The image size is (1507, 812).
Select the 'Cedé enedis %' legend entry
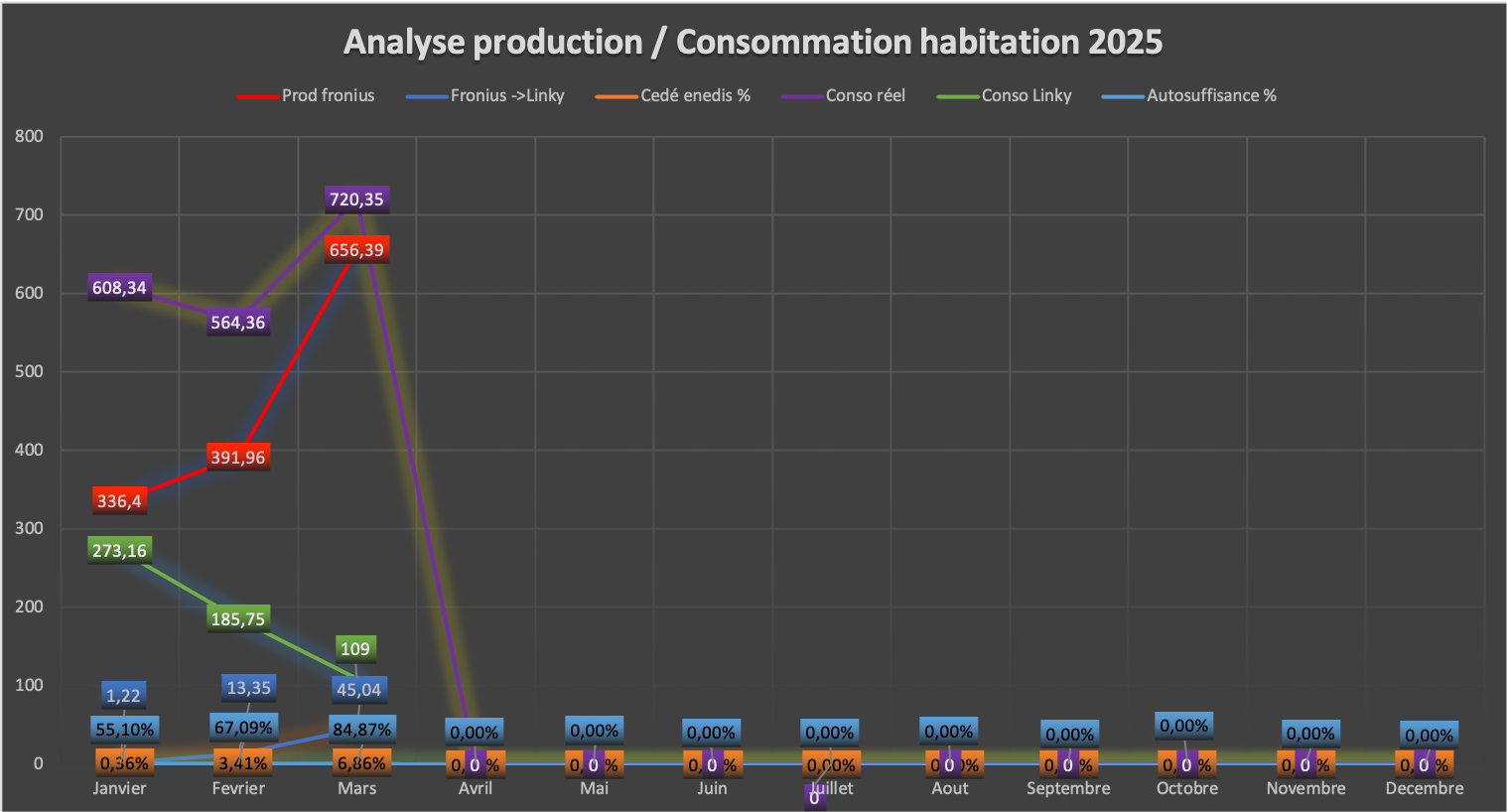(x=672, y=95)
